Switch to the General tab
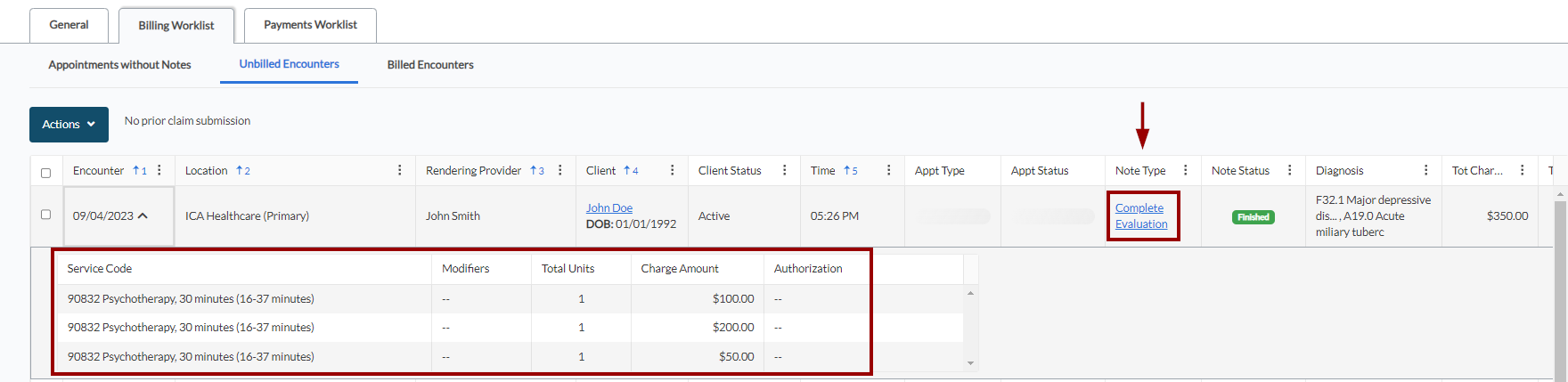 tap(69, 25)
